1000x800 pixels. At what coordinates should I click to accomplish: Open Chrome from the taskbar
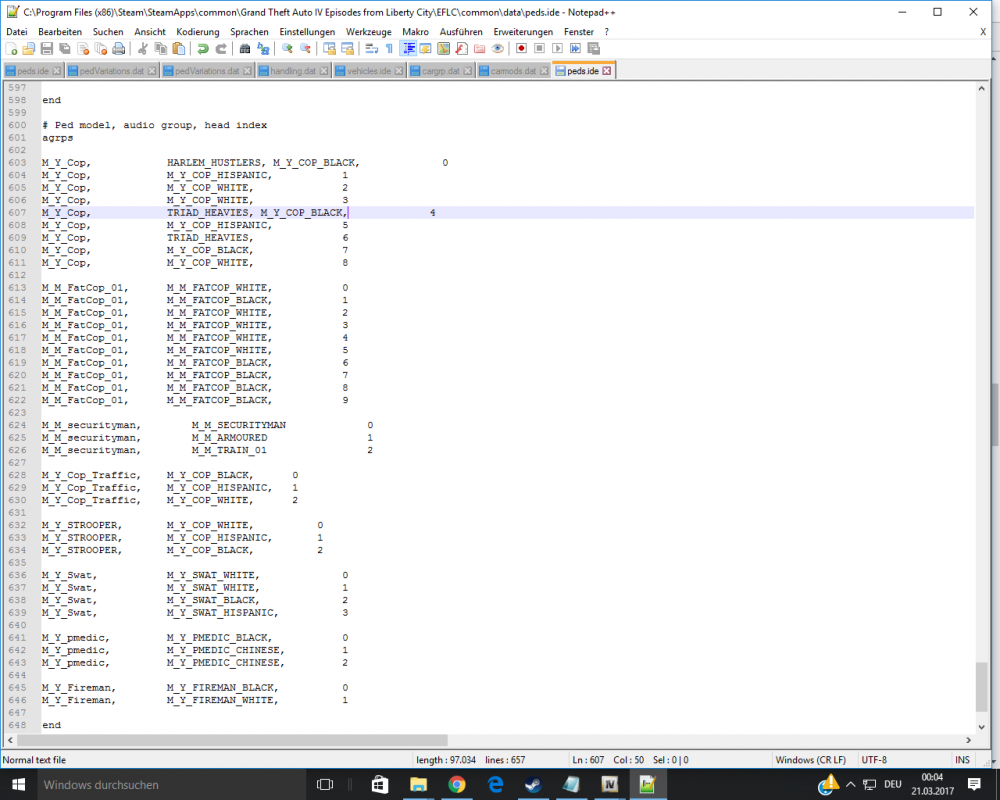point(458,784)
